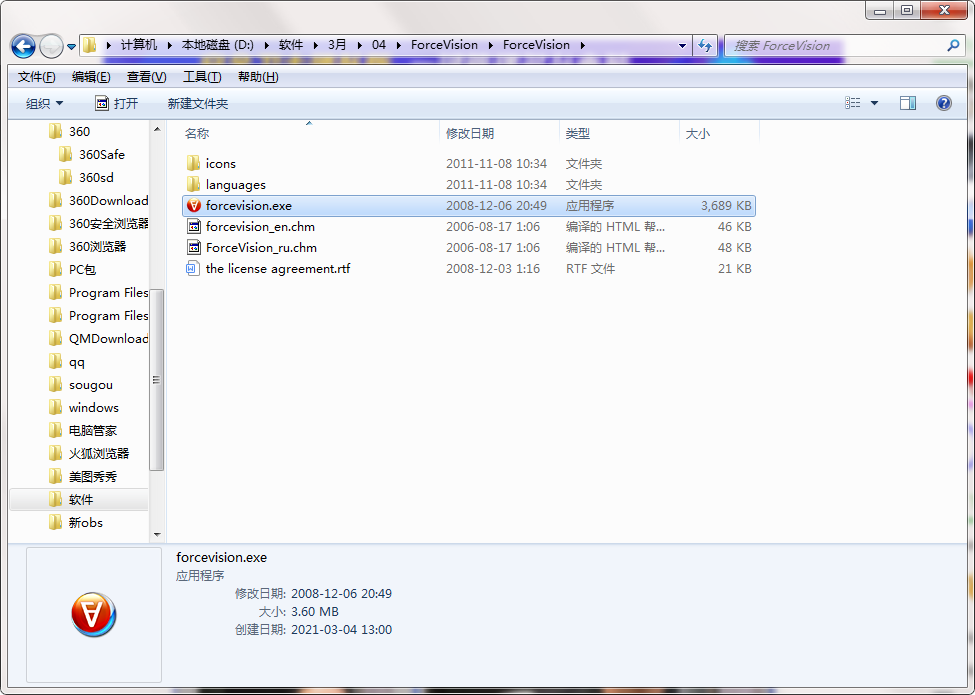The height and width of the screenshot is (695, 975).
Task: Click the 打开 toolbar button
Action: pyautogui.click(x=116, y=104)
